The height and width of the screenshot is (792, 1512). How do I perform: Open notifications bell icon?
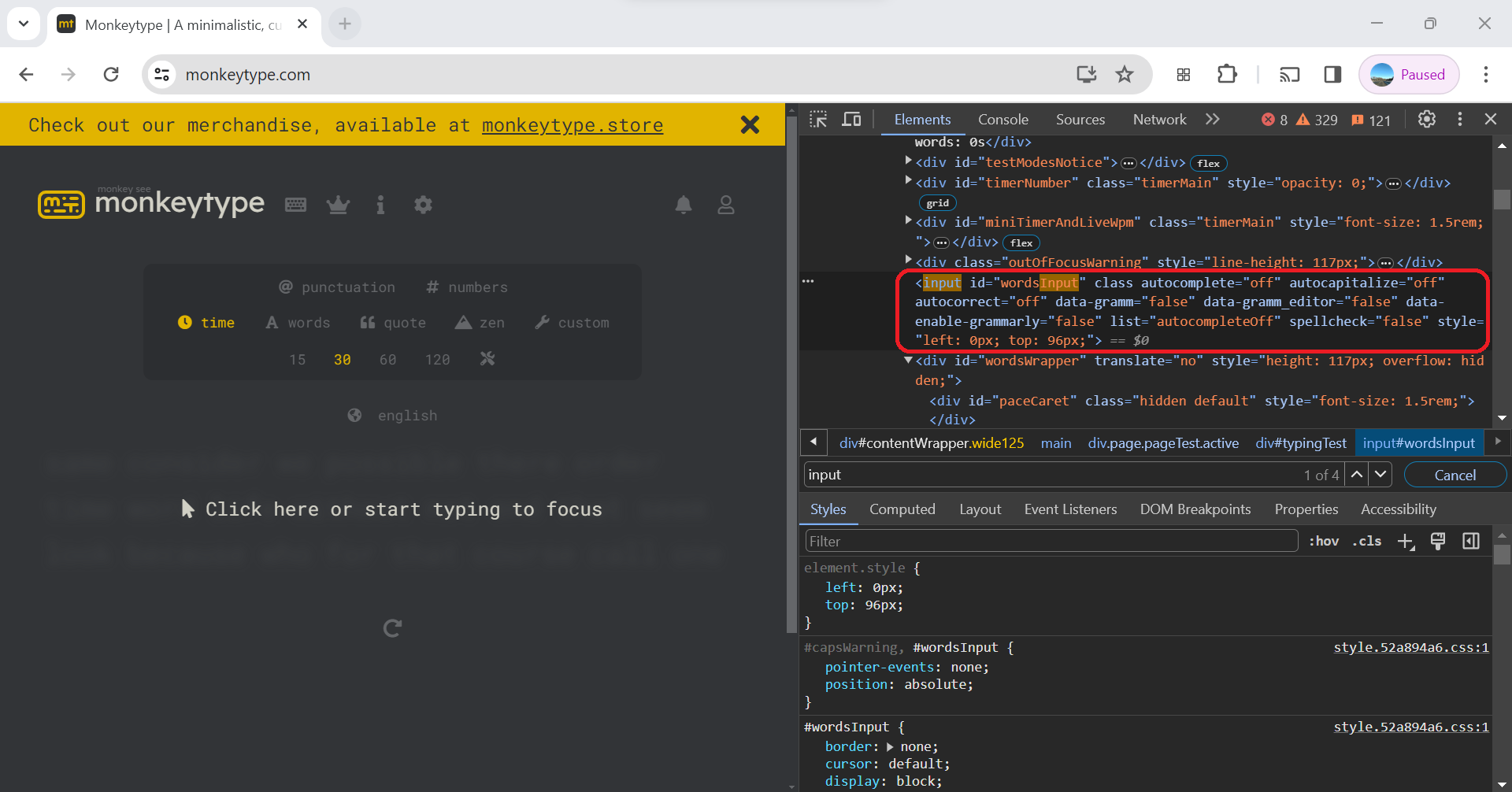[684, 205]
